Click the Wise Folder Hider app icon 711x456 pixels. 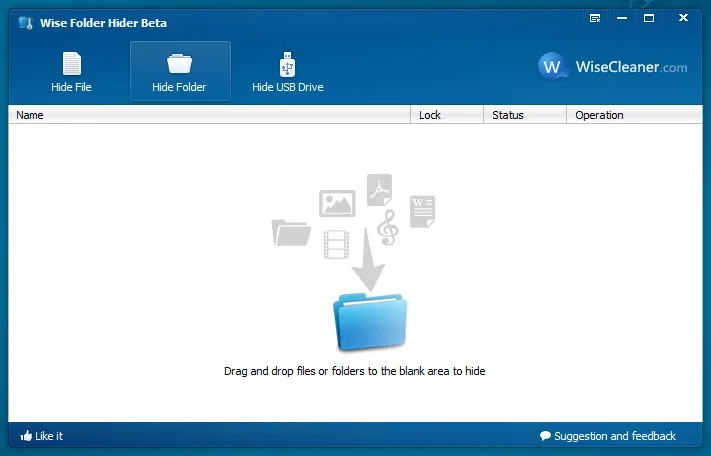point(26,23)
